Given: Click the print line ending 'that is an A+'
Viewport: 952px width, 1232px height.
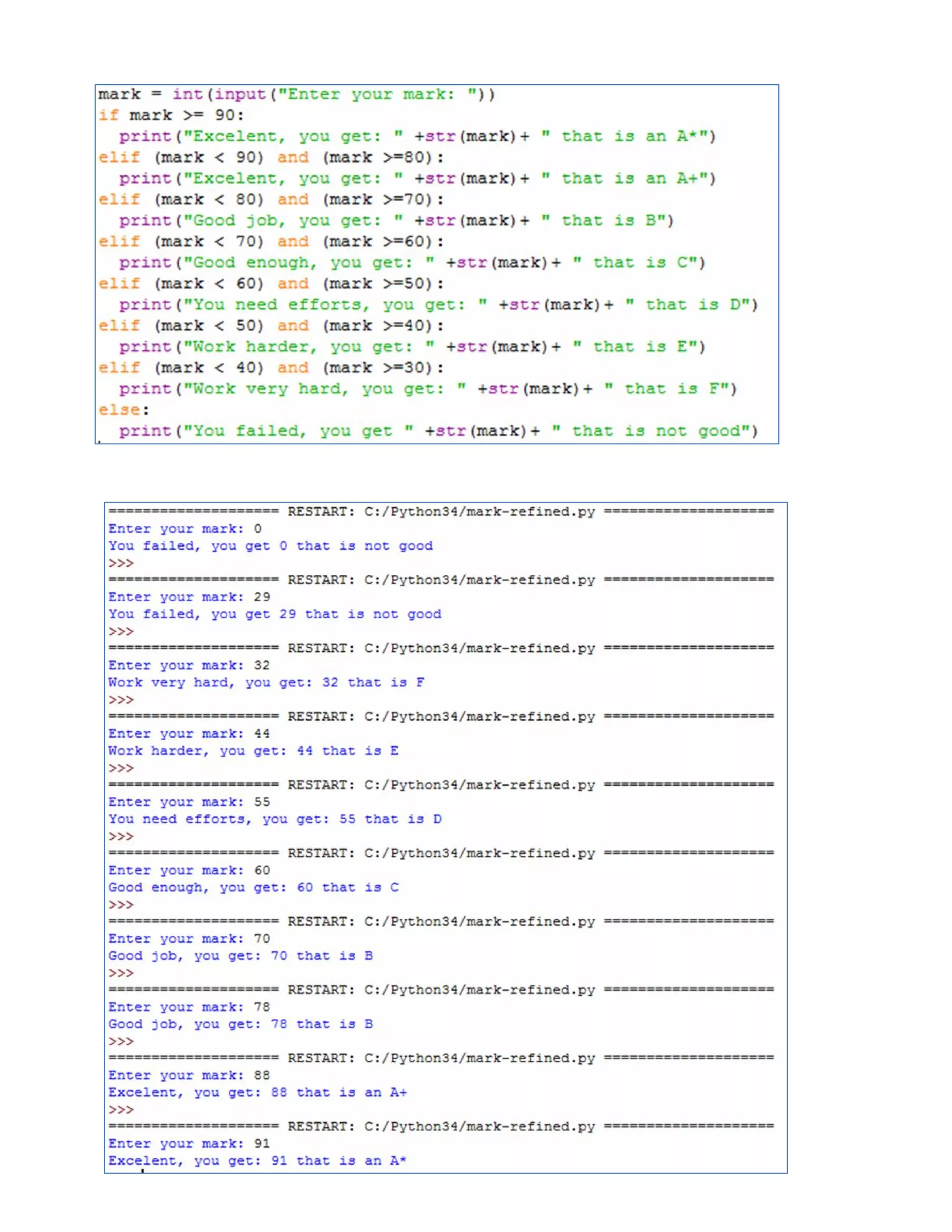Looking at the screenshot, I should click(x=417, y=178).
